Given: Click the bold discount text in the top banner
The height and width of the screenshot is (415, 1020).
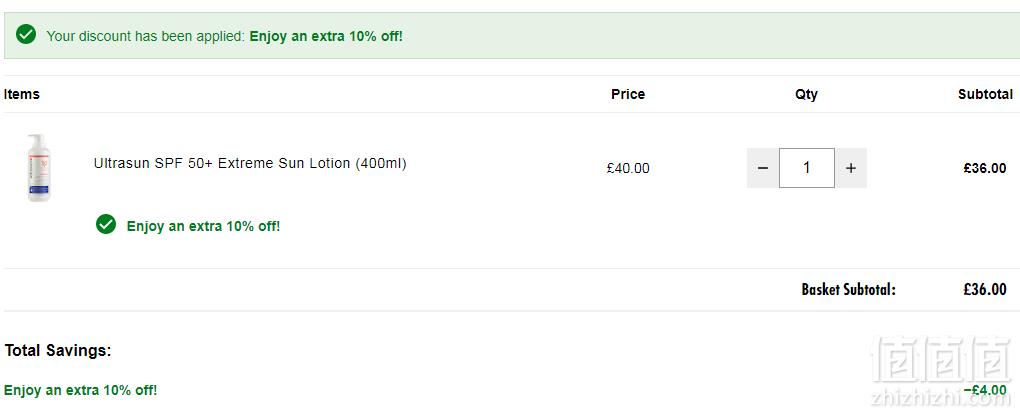Looking at the screenshot, I should [x=326, y=36].
